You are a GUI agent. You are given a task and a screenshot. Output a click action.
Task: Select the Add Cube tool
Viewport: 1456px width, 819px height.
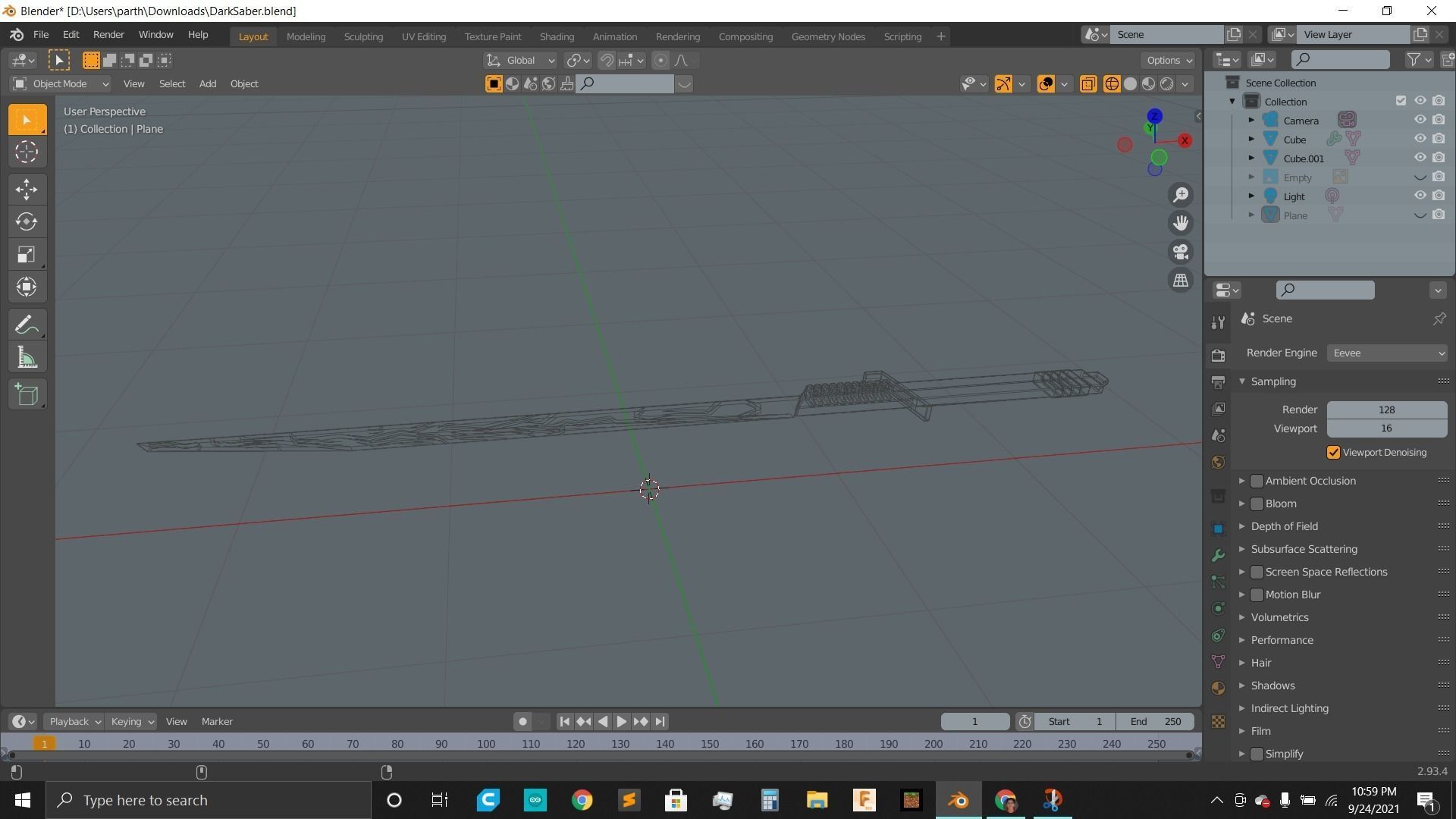pyautogui.click(x=27, y=395)
